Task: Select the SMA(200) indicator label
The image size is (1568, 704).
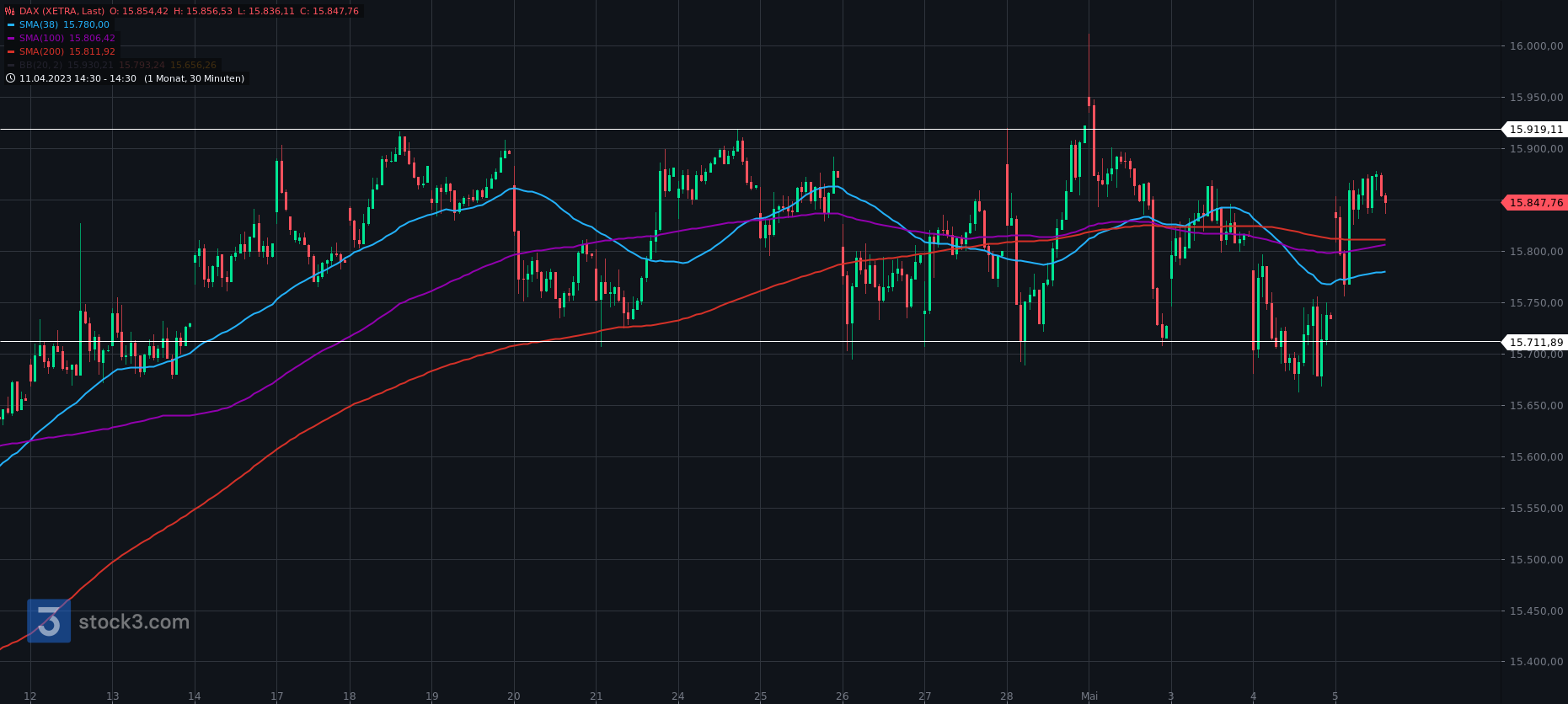Action: click(x=42, y=52)
